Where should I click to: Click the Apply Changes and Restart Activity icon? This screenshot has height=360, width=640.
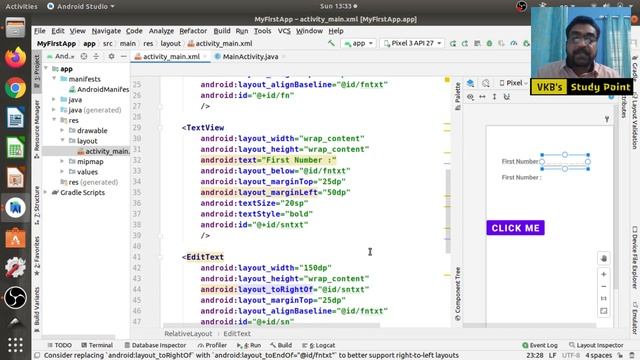[465, 43]
